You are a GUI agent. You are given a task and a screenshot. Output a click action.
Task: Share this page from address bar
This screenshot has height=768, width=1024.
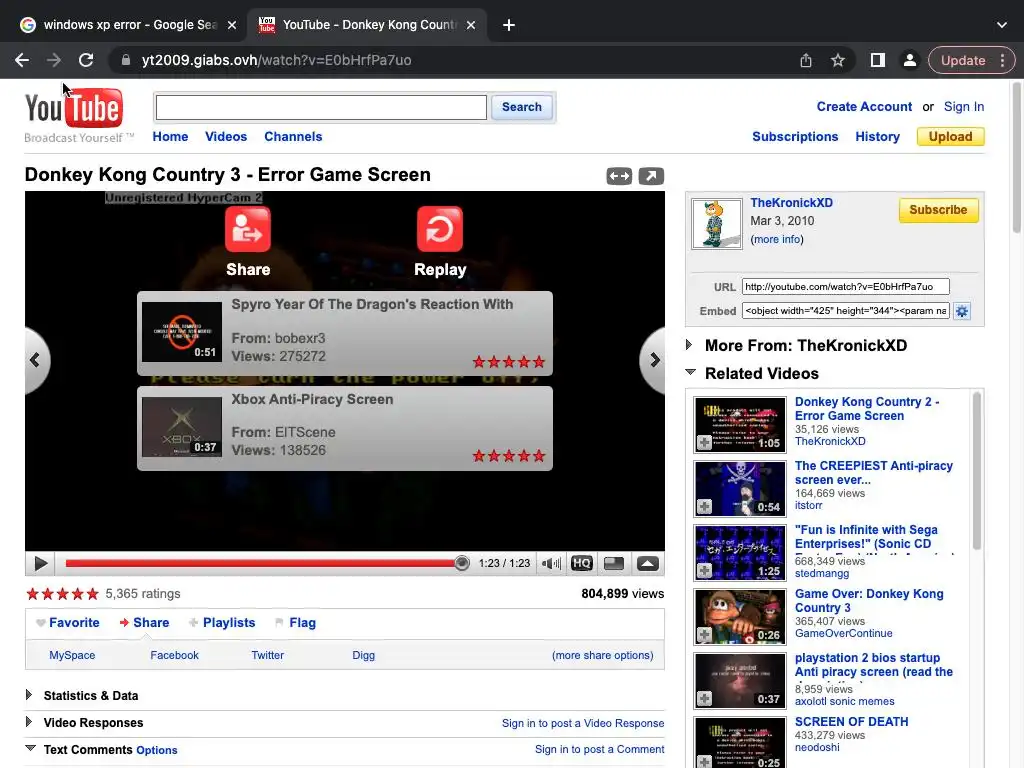click(806, 60)
